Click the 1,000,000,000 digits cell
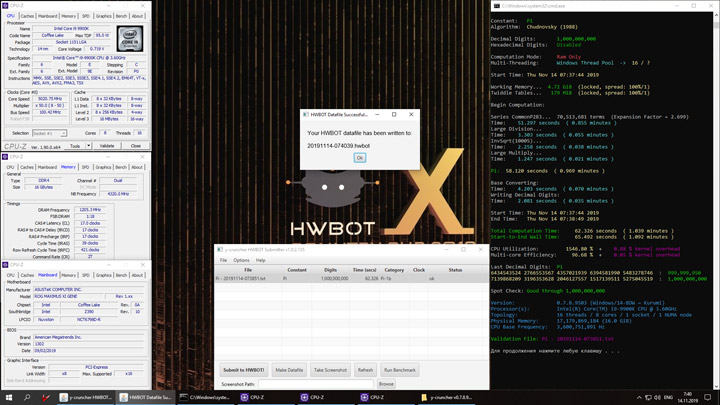Screen dimensions: 720x405 [x=334, y=279]
